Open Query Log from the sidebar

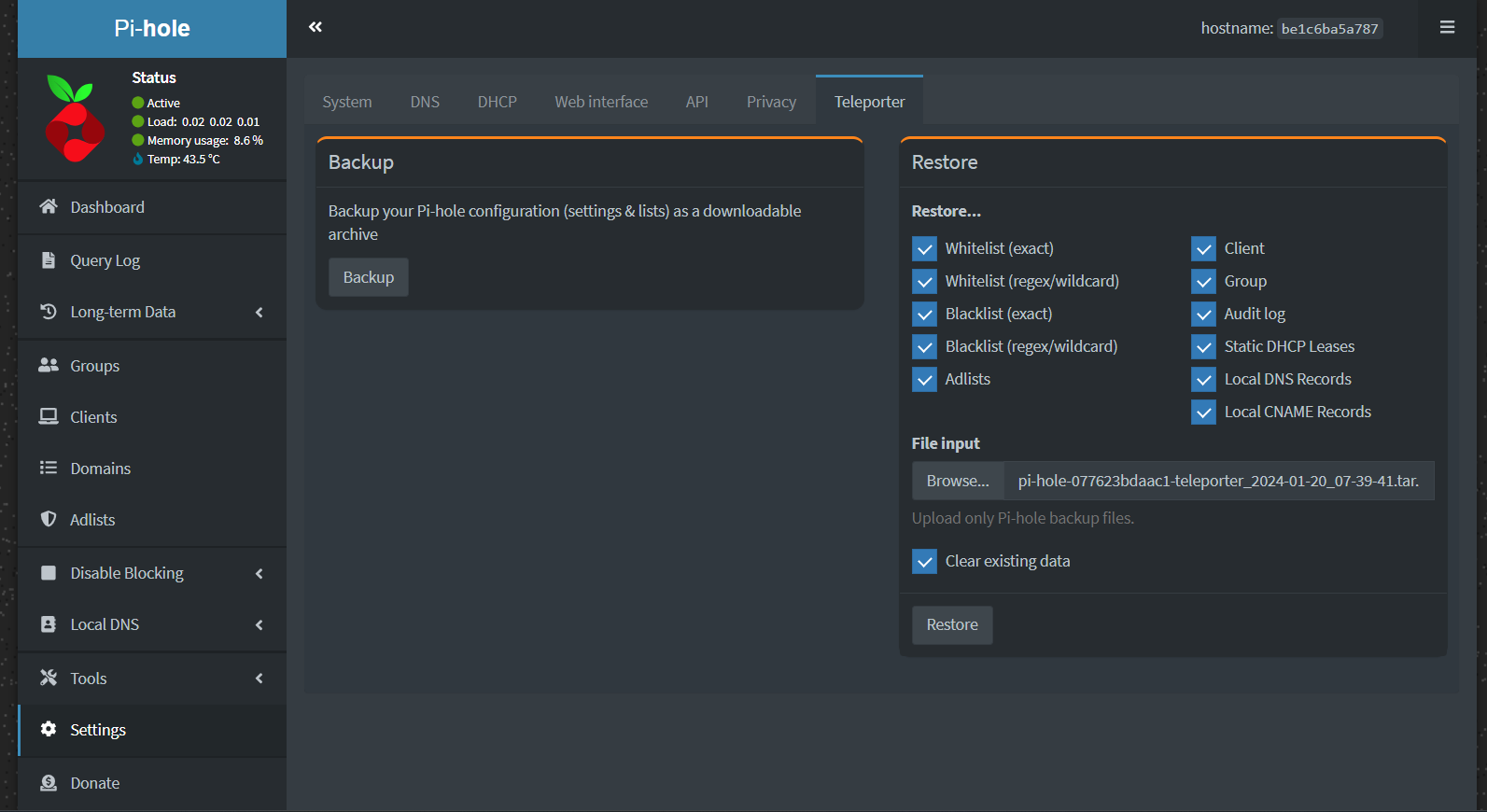(152, 260)
